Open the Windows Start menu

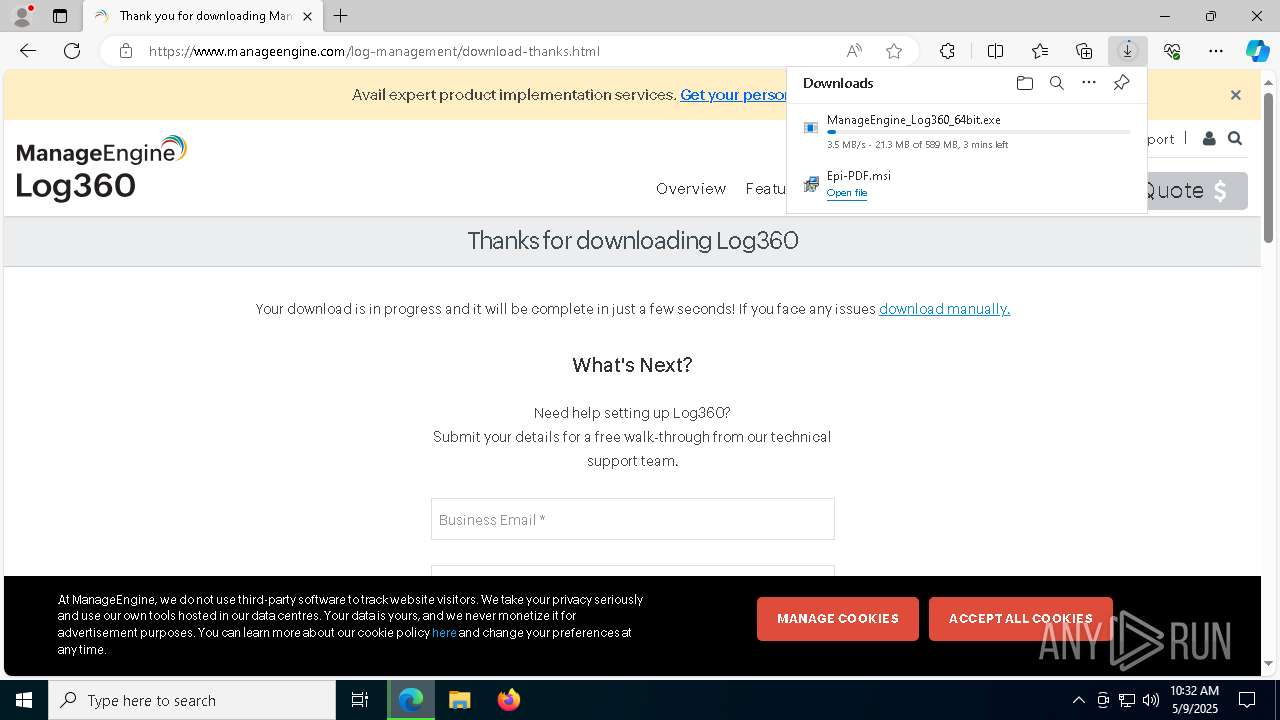[24, 700]
